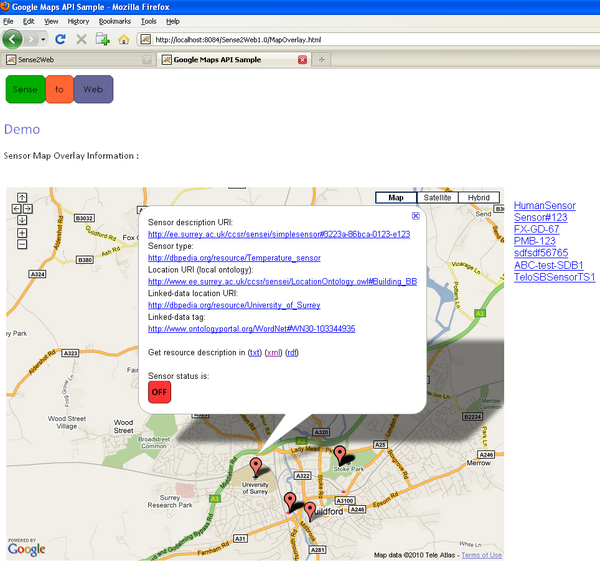
Task: Pan the map down with arrow button
Action: pyautogui.click(x=22, y=219)
